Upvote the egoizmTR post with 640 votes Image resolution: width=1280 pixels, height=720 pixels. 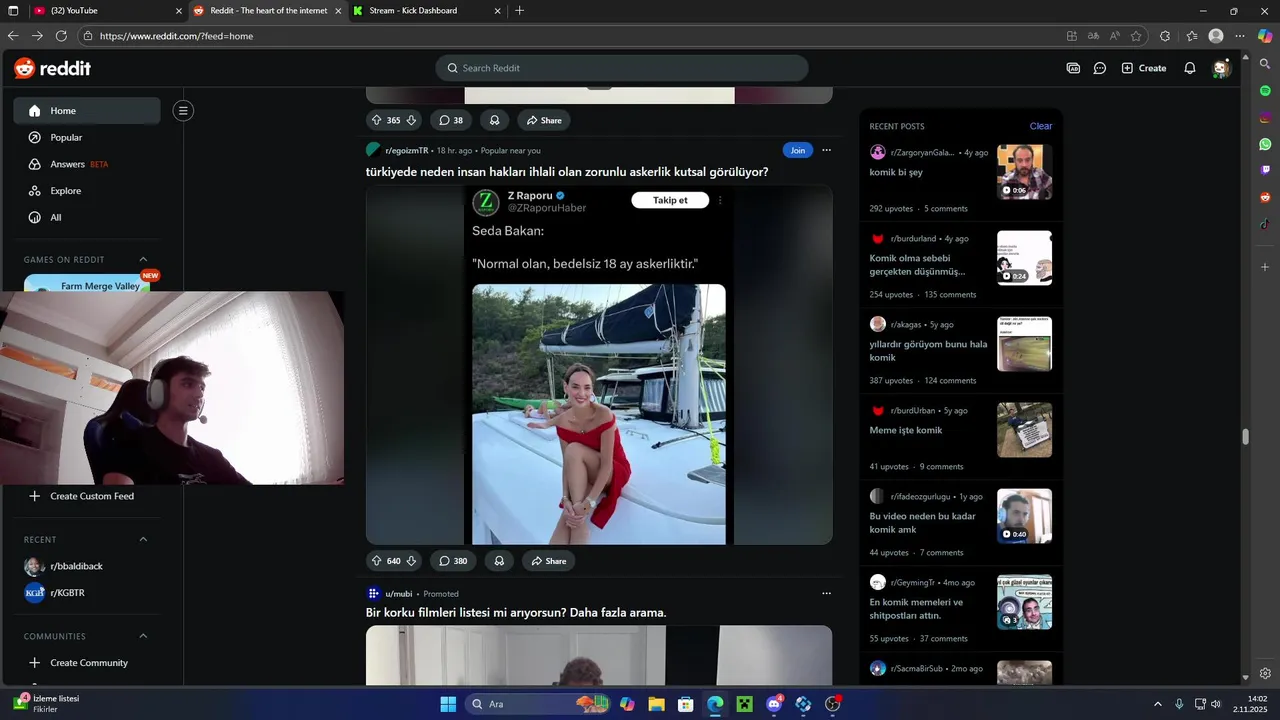click(x=377, y=561)
